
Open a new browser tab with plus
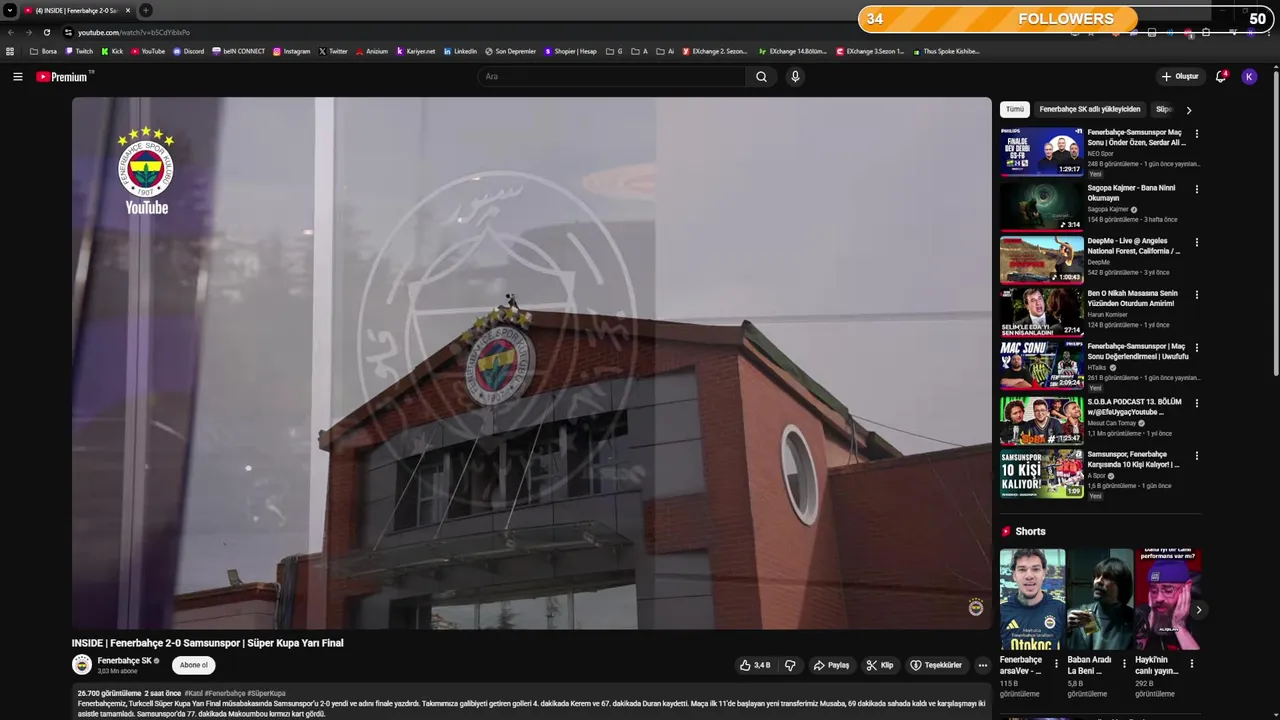(x=146, y=10)
